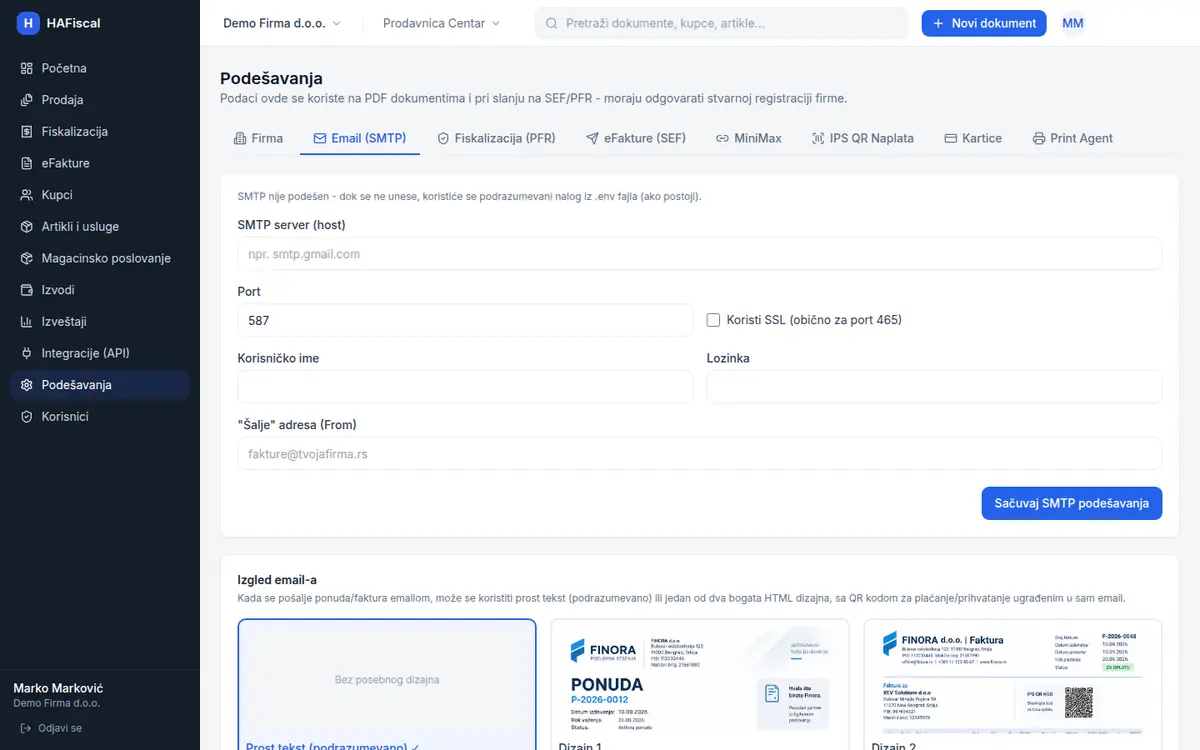
Task: Save settings with Sačuvaj SMTP podešavanja
Action: (x=1072, y=503)
